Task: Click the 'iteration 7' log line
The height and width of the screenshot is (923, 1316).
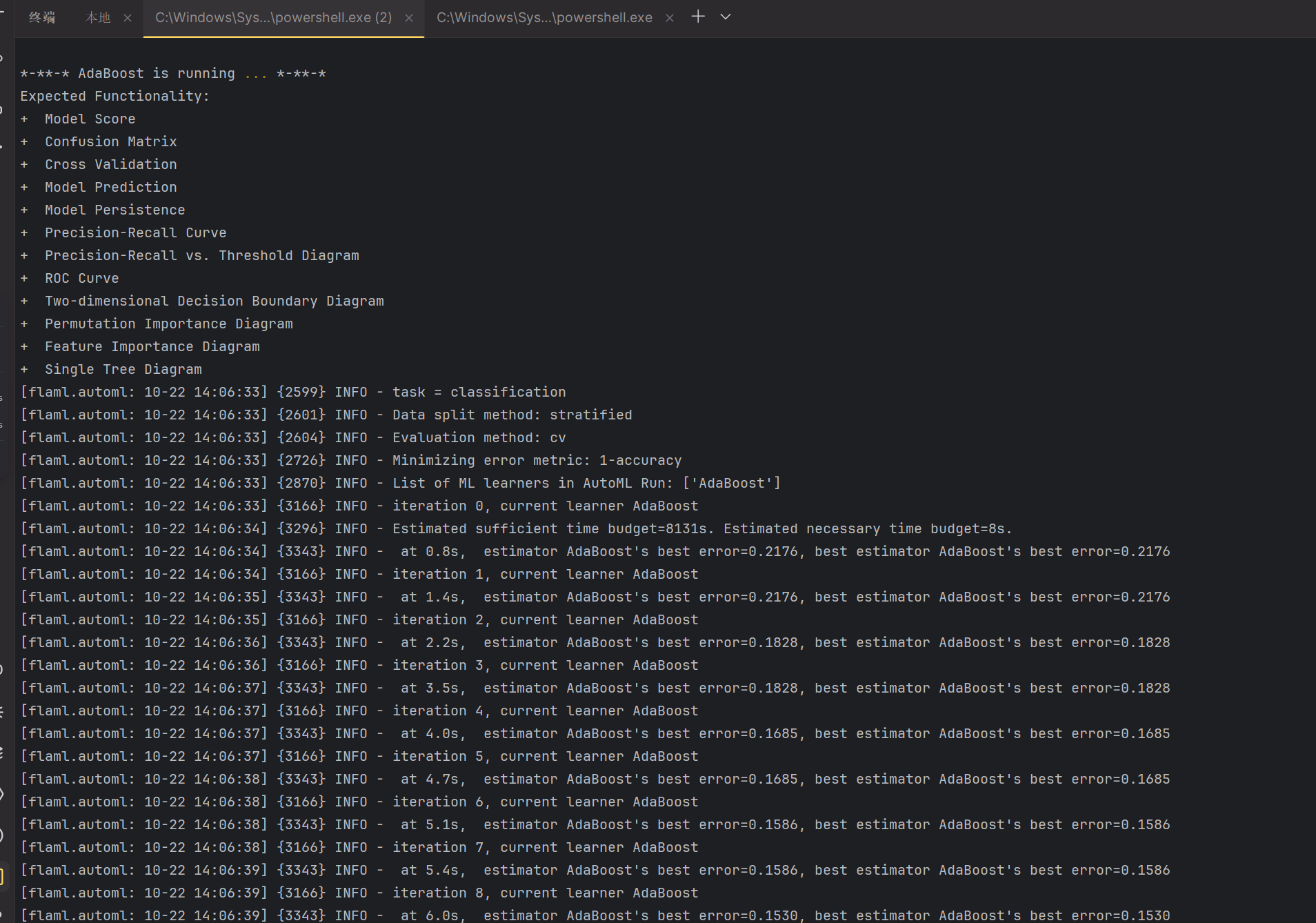Action: tap(359, 847)
